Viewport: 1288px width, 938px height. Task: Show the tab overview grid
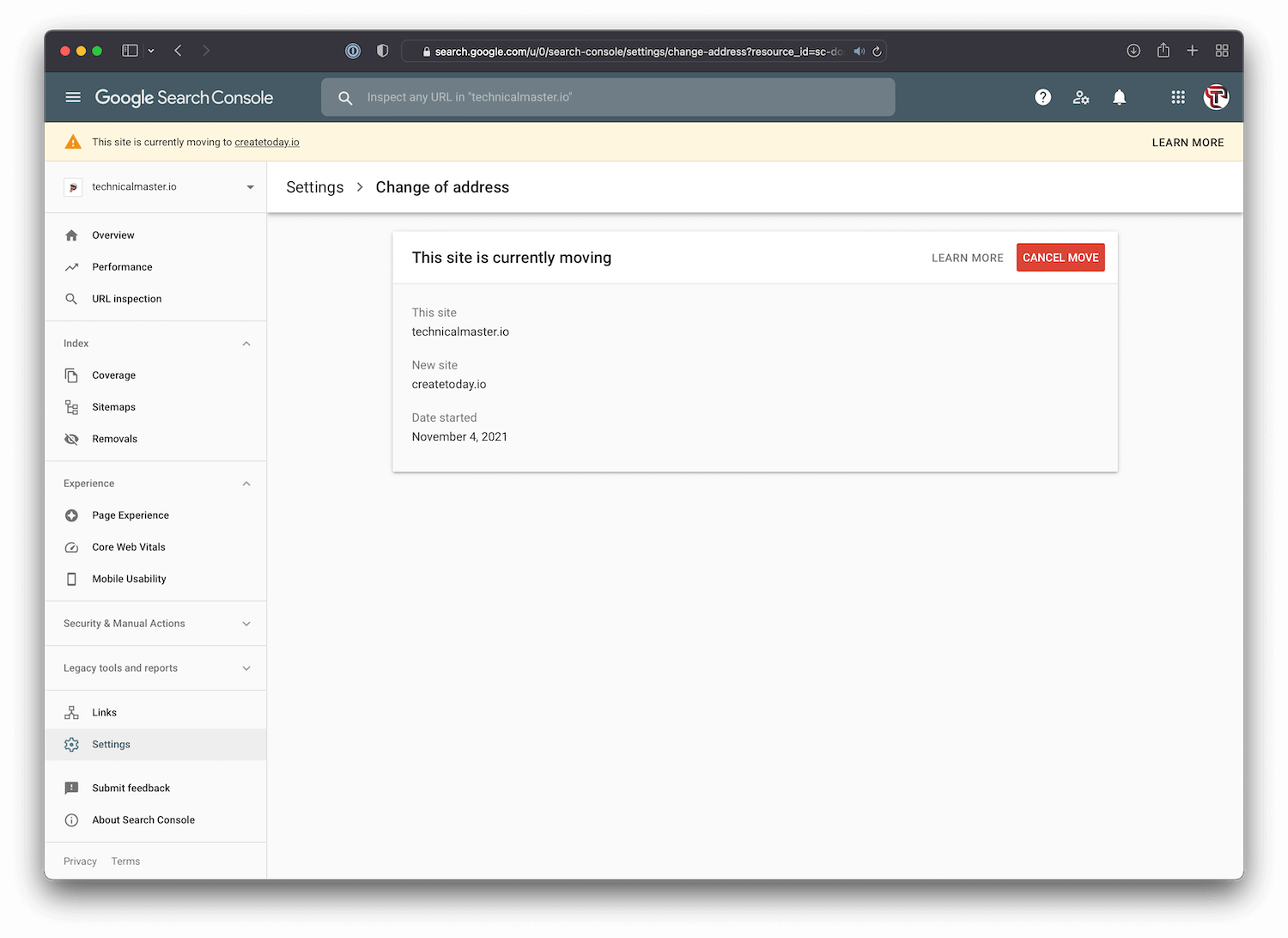tap(1222, 51)
